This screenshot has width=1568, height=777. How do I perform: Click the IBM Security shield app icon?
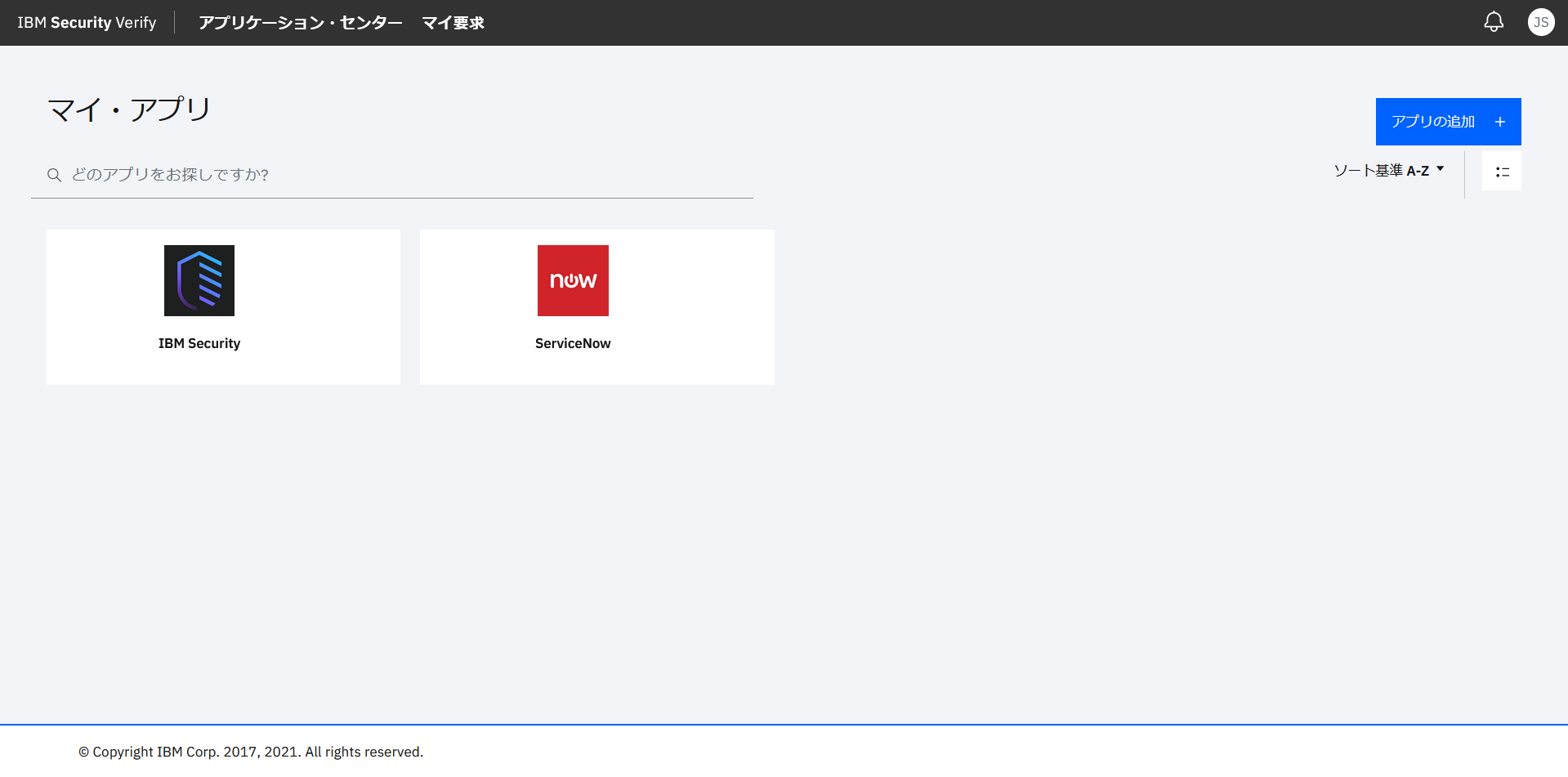coord(199,280)
